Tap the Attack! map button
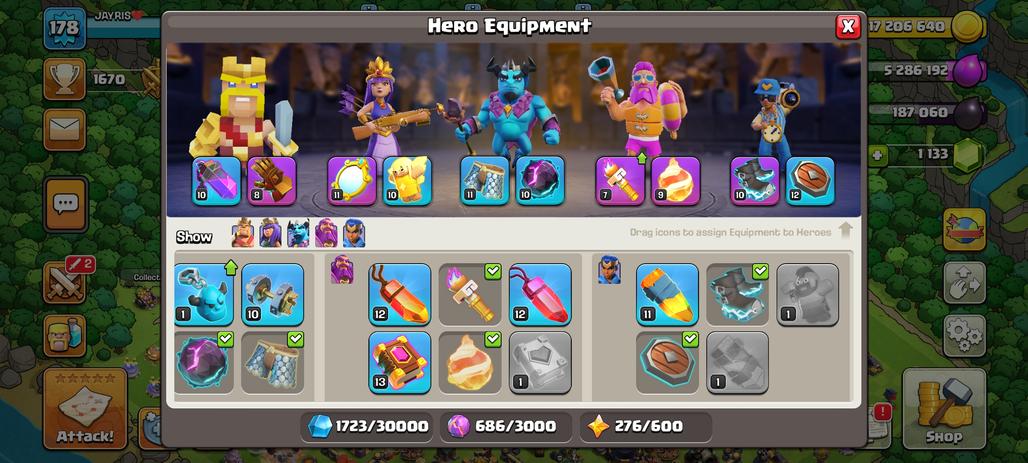 85,409
